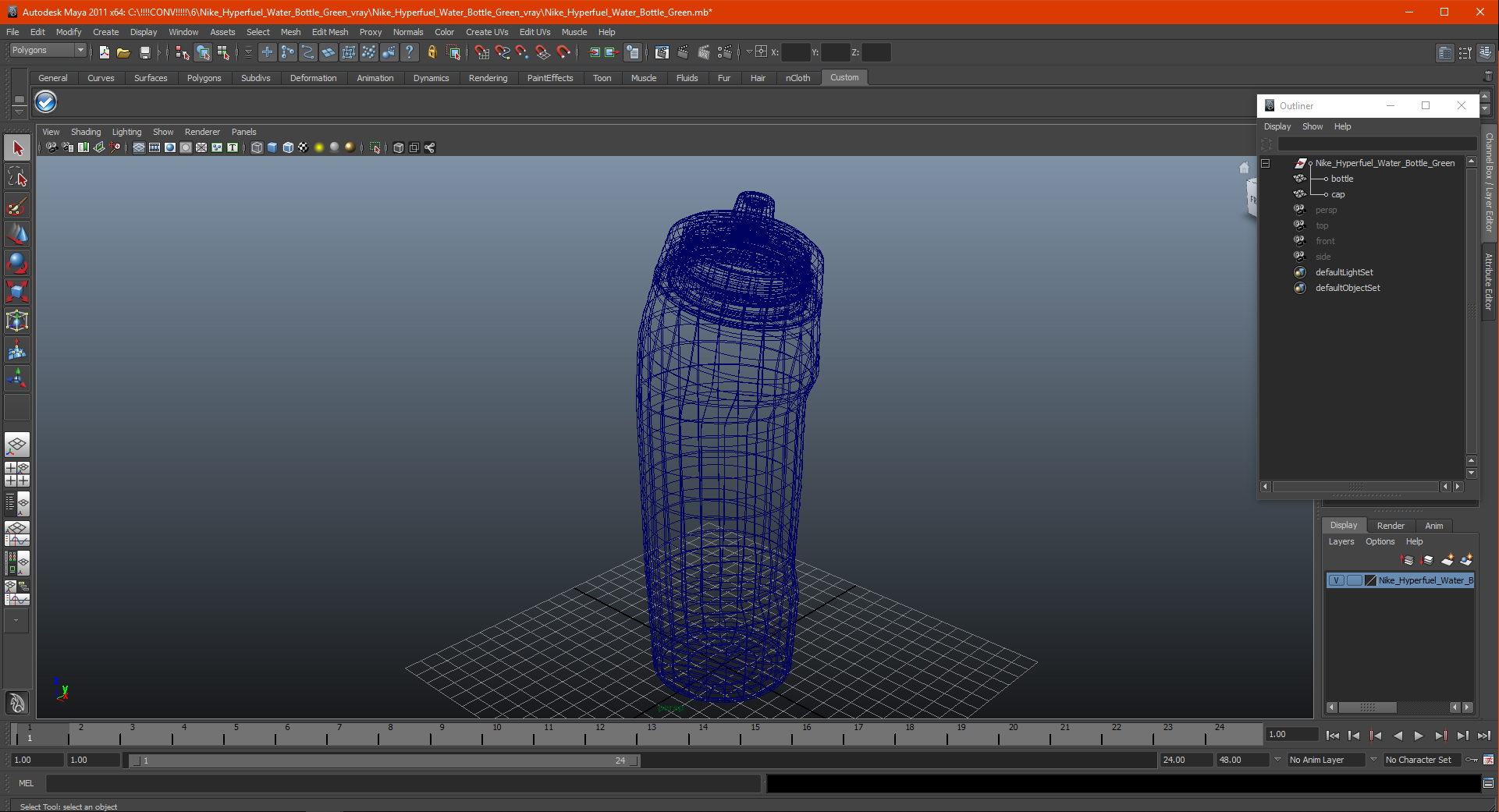Step forward one key
Screen dimensions: 1499x812
click(1441, 736)
